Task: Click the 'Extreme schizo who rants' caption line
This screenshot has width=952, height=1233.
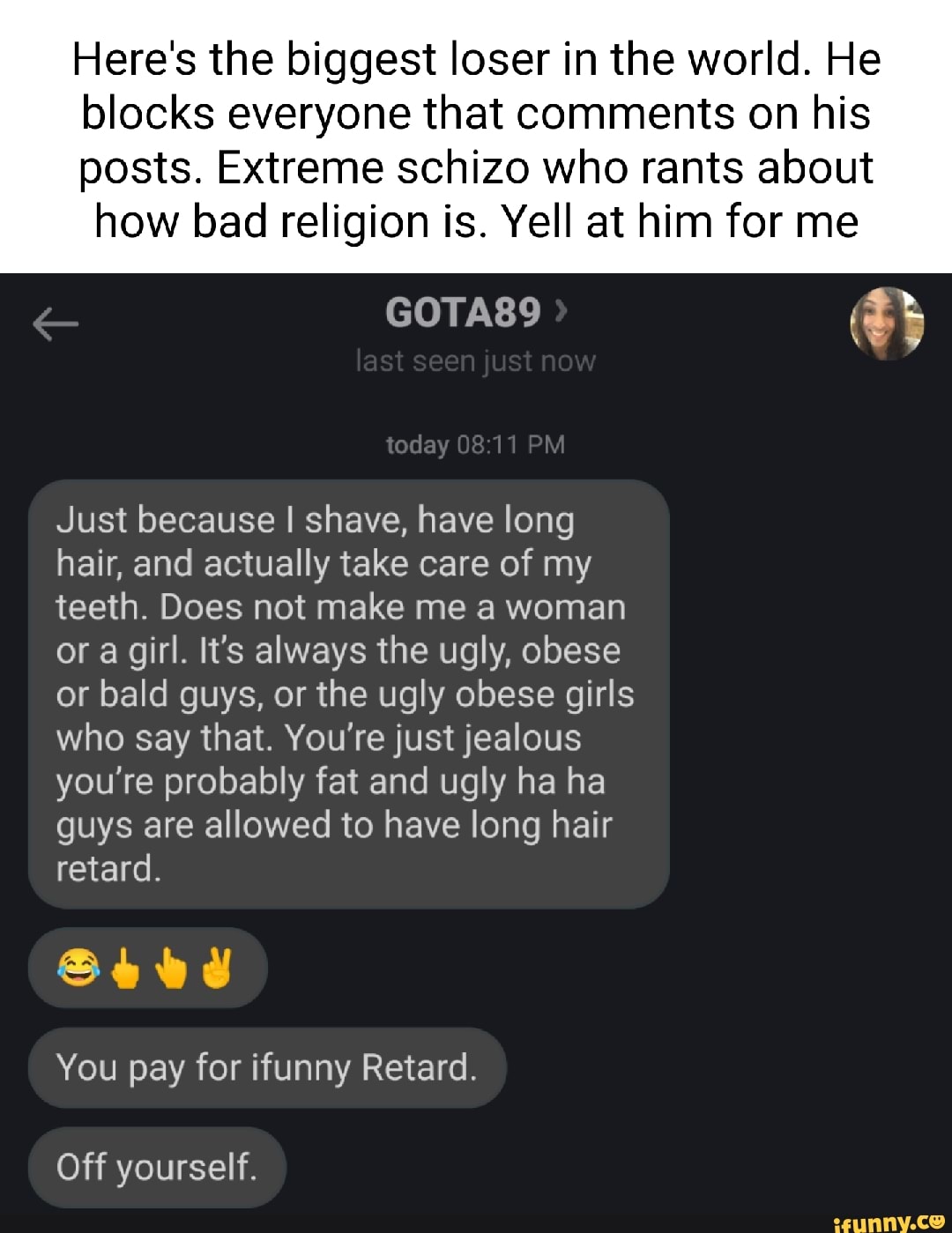Action: coord(476,167)
